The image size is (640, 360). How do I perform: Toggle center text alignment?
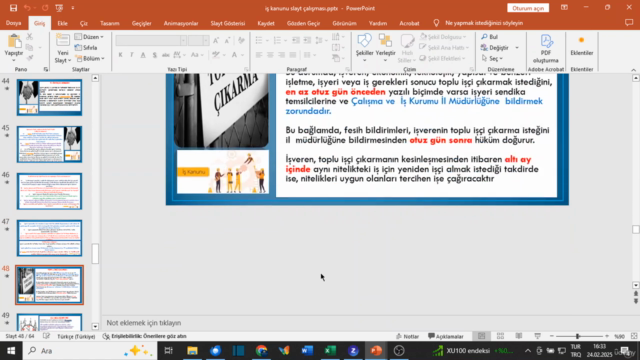tap(270, 55)
